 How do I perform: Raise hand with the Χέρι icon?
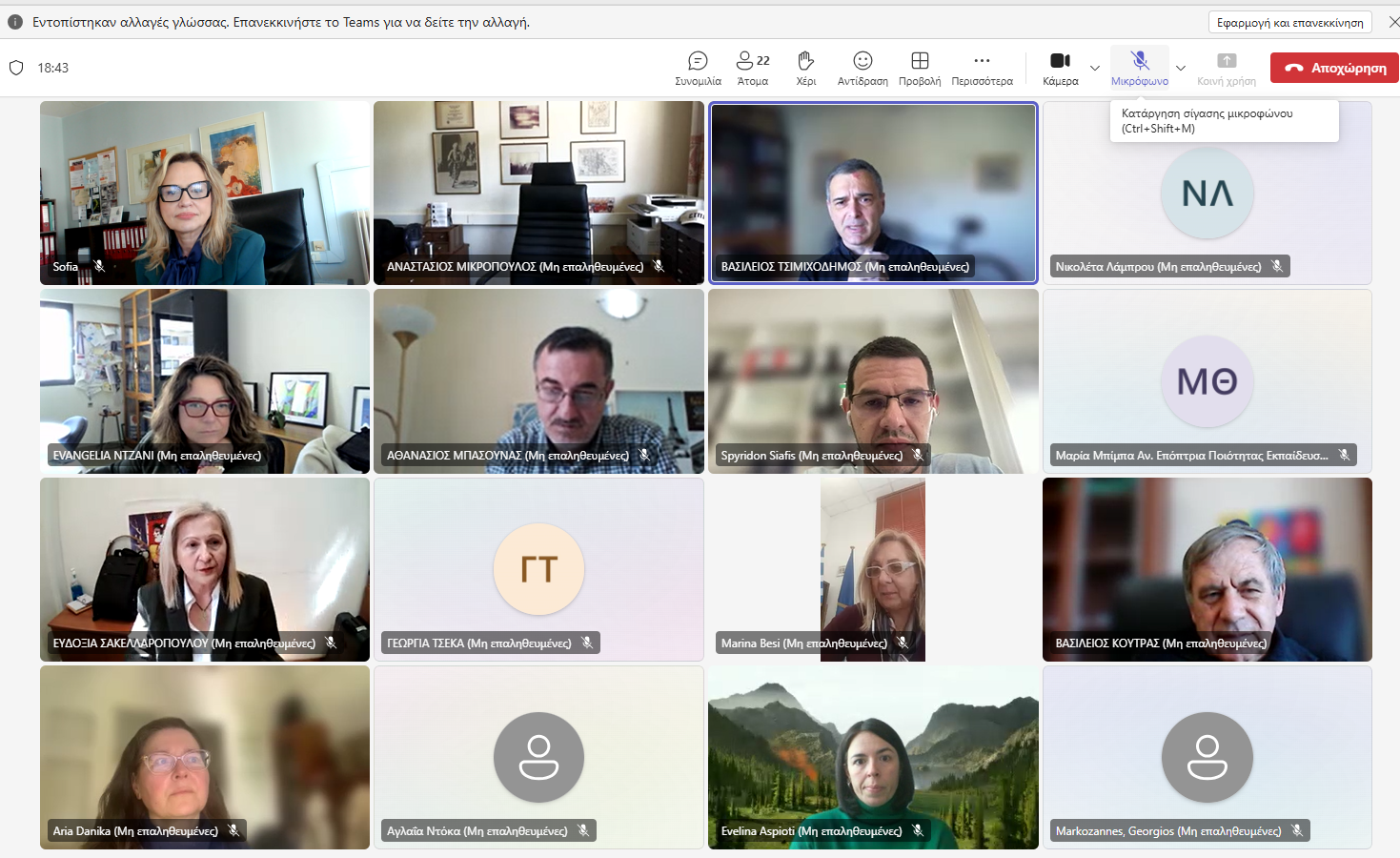tap(806, 68)
